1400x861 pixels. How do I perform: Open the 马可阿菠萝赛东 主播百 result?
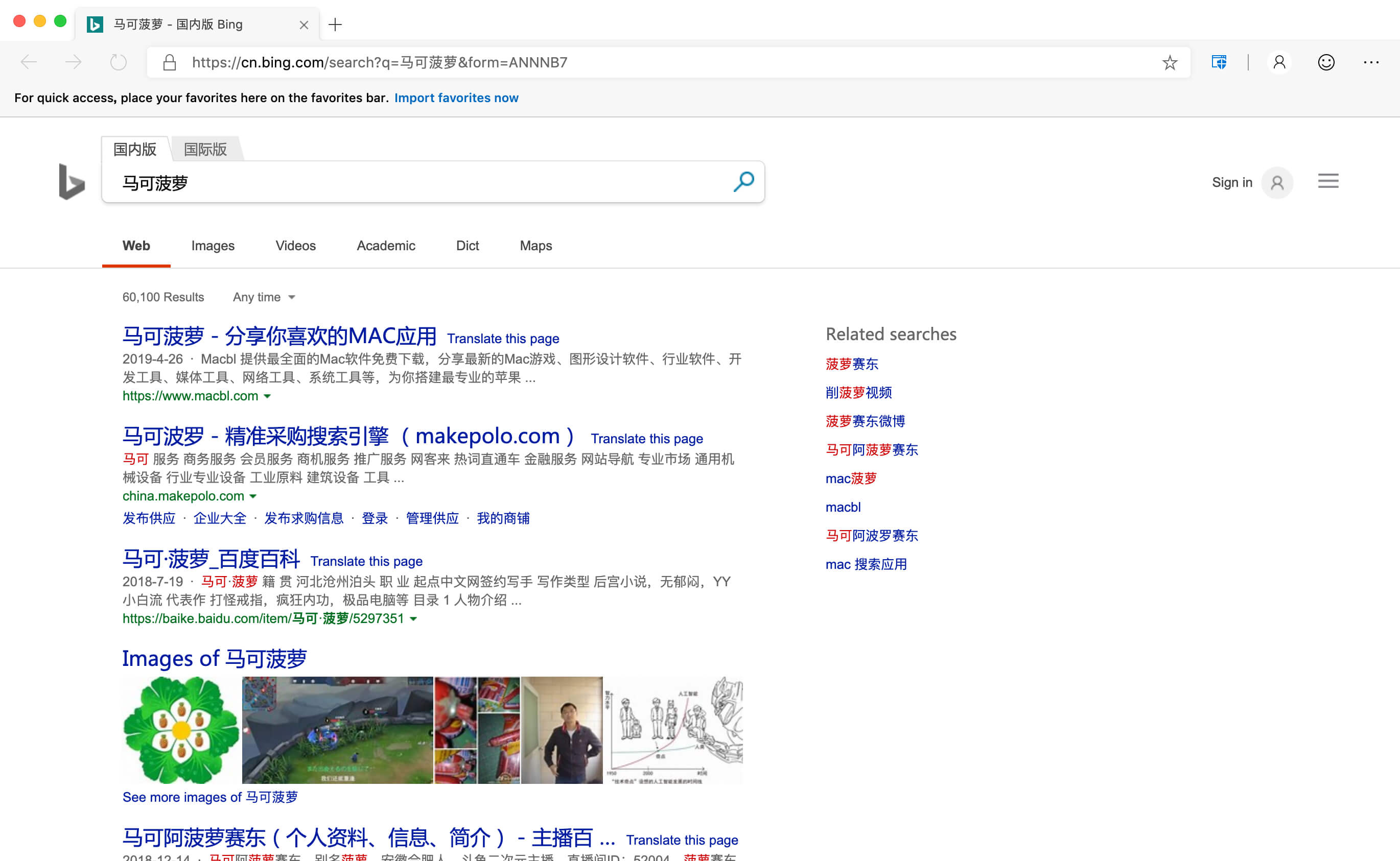pos(368,838)
